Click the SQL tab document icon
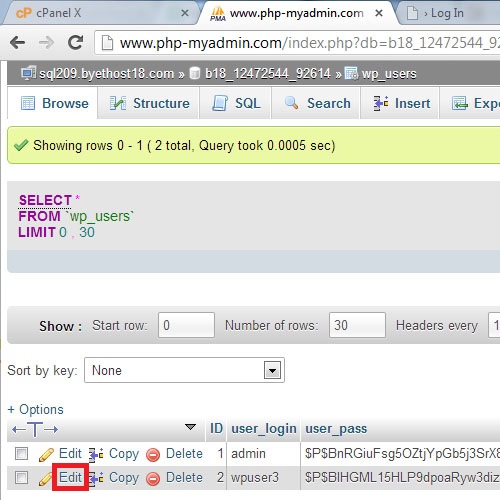Screen dimensions: 500x500 pyautogui.click(x=220, y=103)
